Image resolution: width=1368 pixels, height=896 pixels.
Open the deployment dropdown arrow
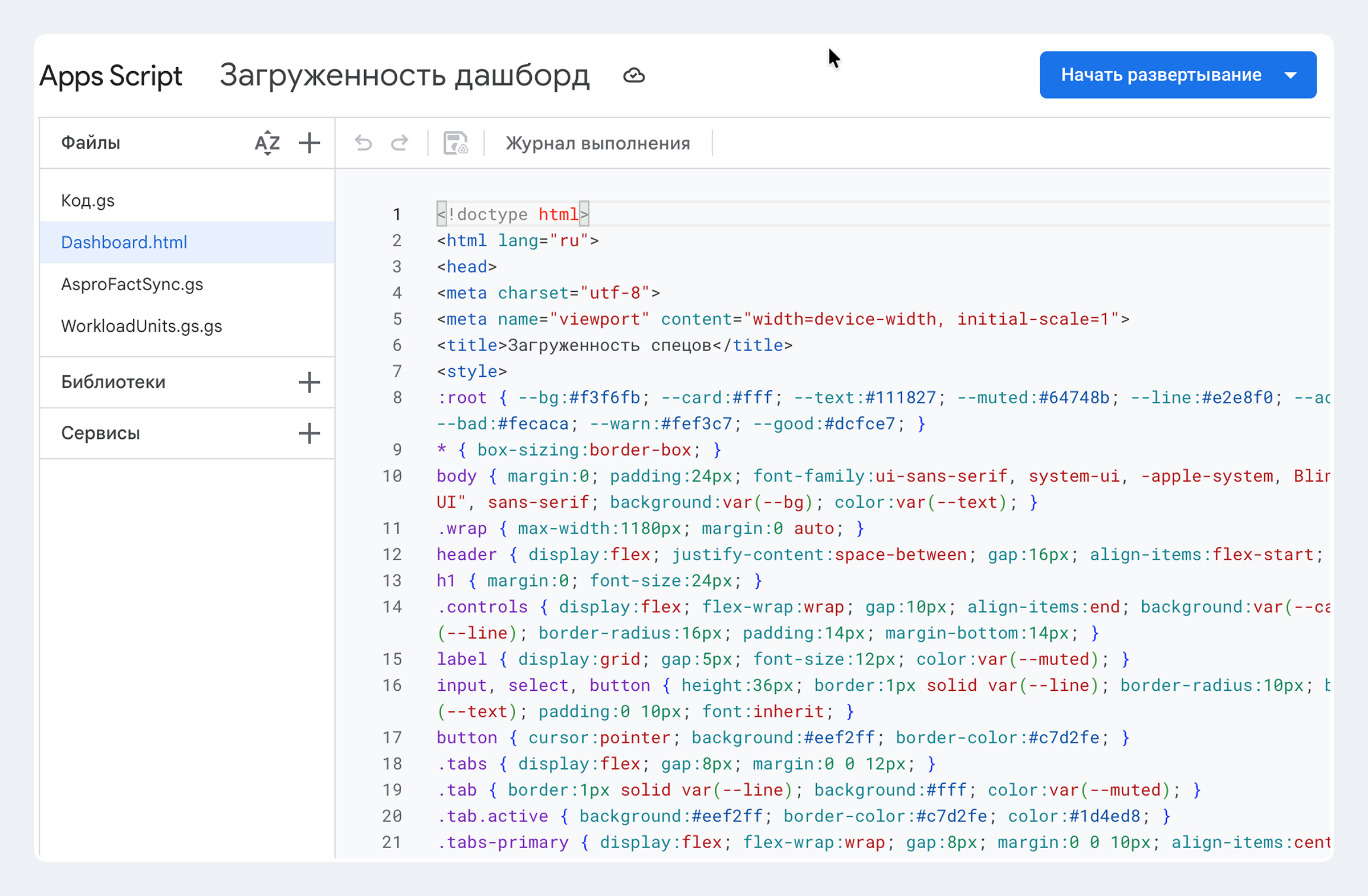(x=1290, y=75)
